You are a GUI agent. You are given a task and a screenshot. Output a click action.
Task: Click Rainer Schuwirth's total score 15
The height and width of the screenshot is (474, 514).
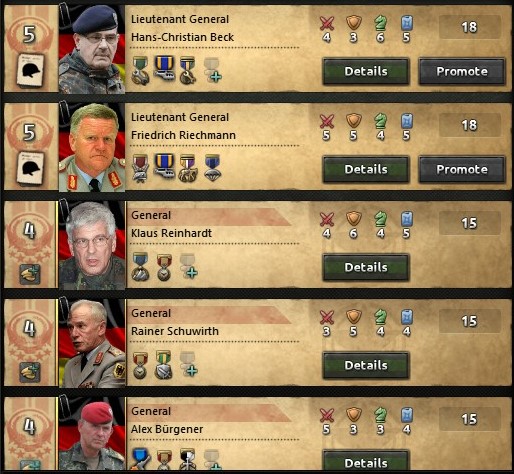[x=469, y=321]
